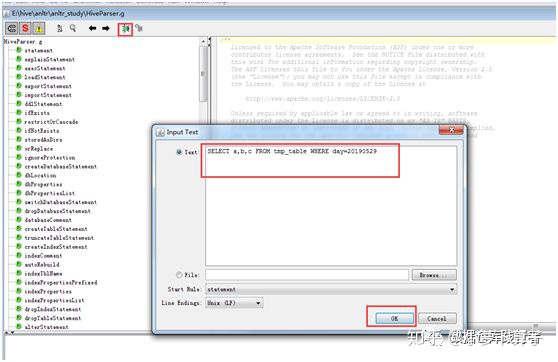558x362 pixels.
Task: Select the indexProperties rule
Action: click(x=48, y=291)
